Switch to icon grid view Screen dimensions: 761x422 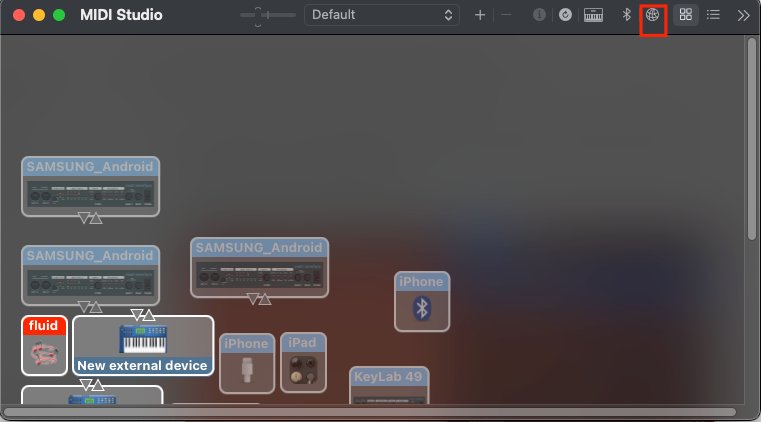686,15
